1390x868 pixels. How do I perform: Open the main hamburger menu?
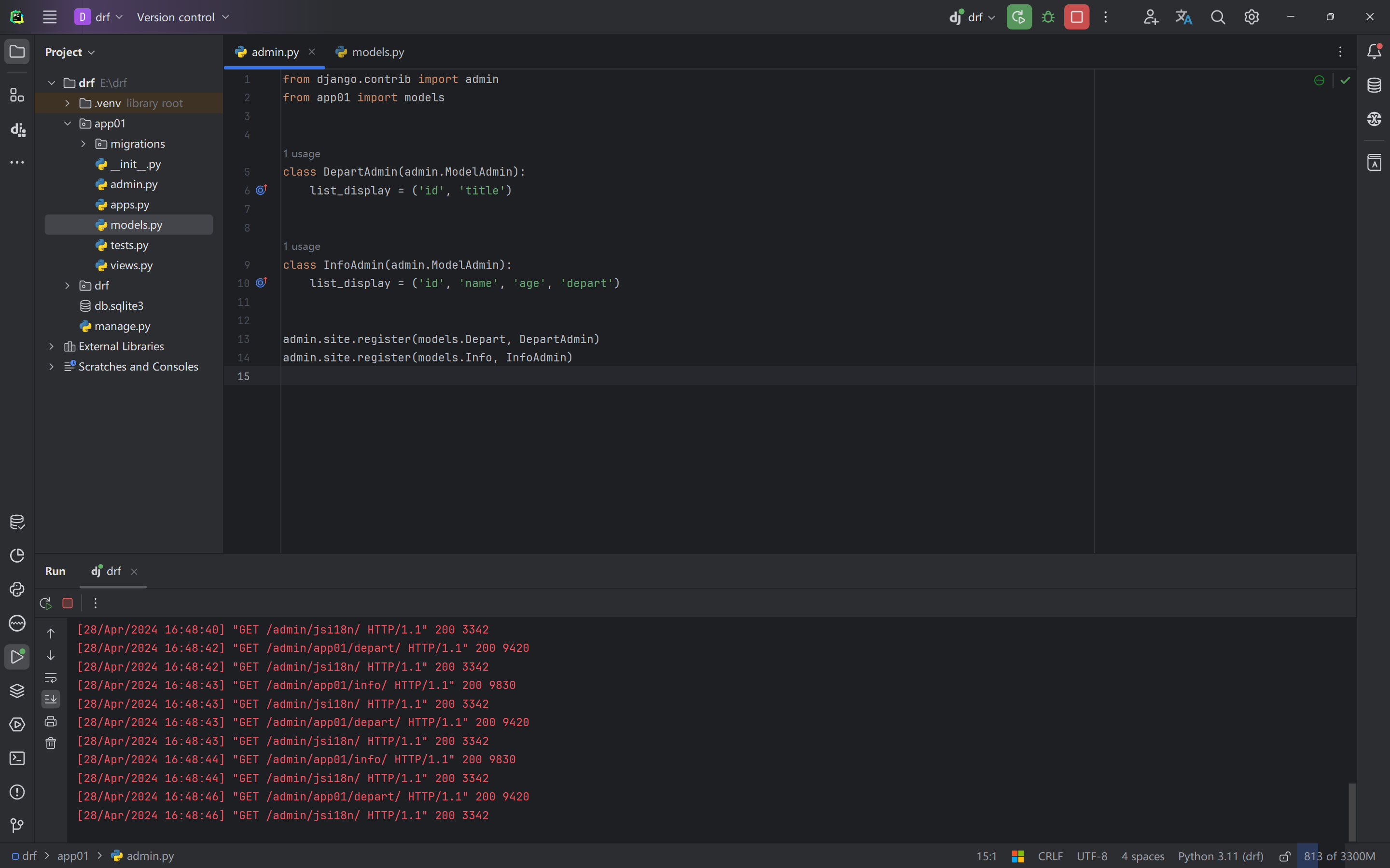50,17
